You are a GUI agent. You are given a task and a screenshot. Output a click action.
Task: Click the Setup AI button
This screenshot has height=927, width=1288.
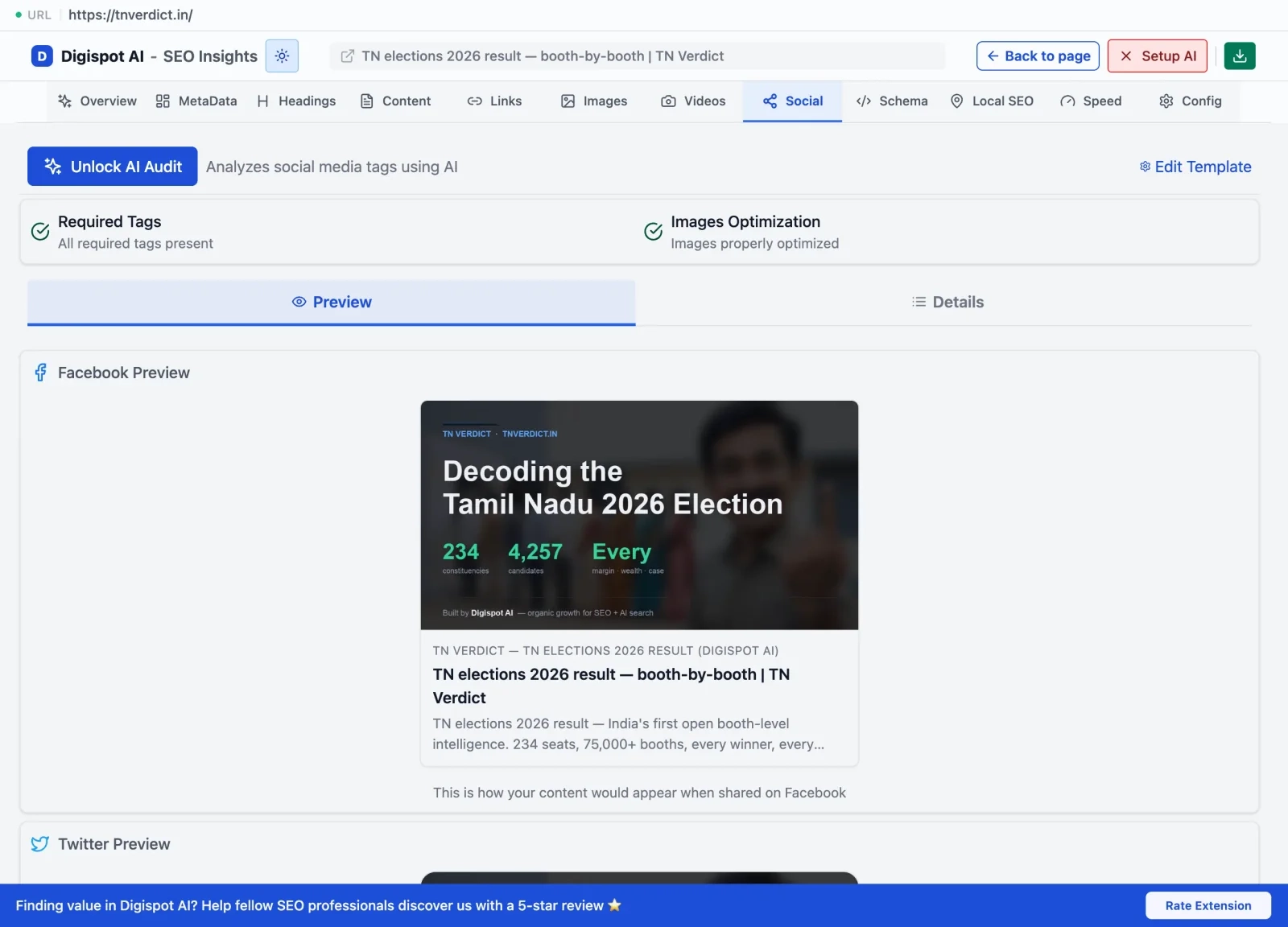[x=1158, y=56]
